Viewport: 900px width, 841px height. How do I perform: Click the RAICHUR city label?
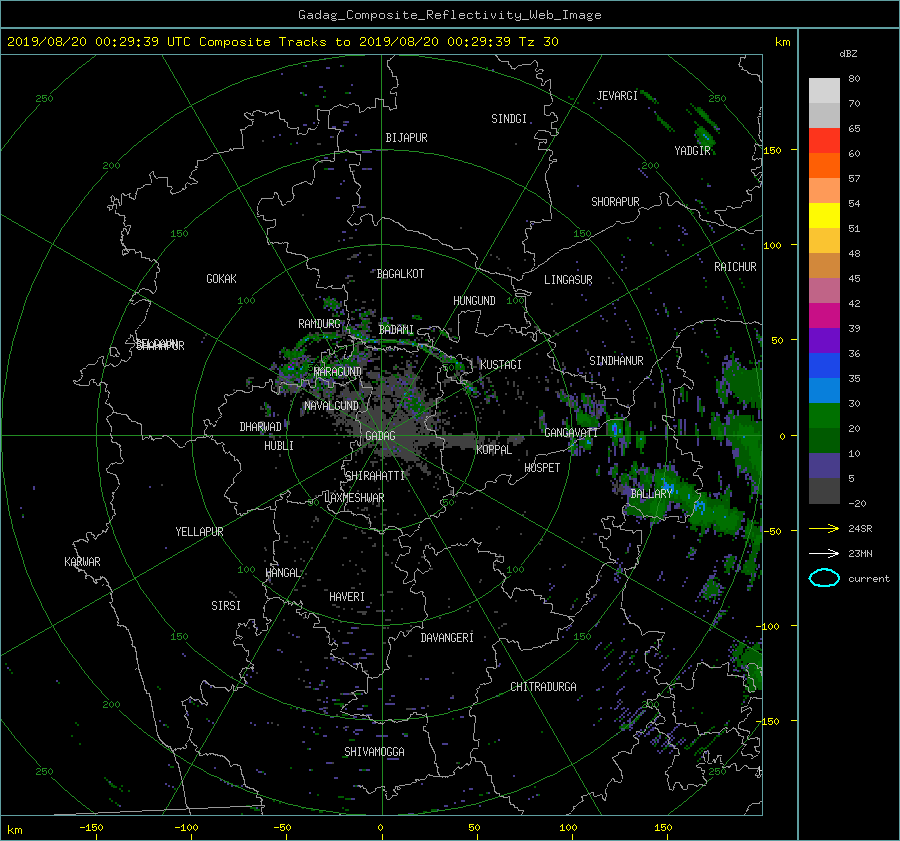[735, 267]
